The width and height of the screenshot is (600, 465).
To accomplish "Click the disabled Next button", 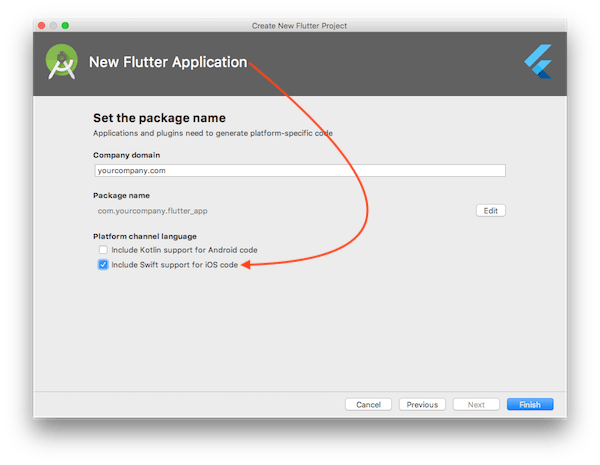I will pyautogui.click(x=476, y=405).
